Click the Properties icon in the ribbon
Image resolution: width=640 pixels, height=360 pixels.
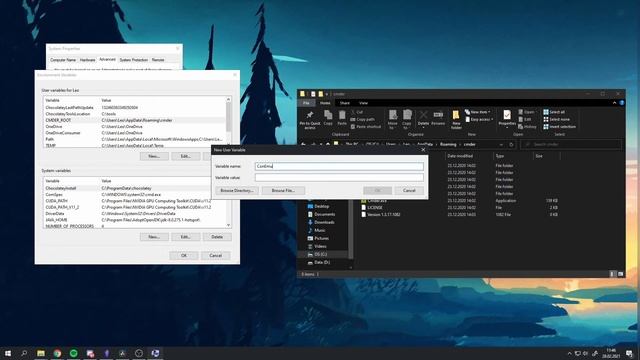tap(507, 118)
